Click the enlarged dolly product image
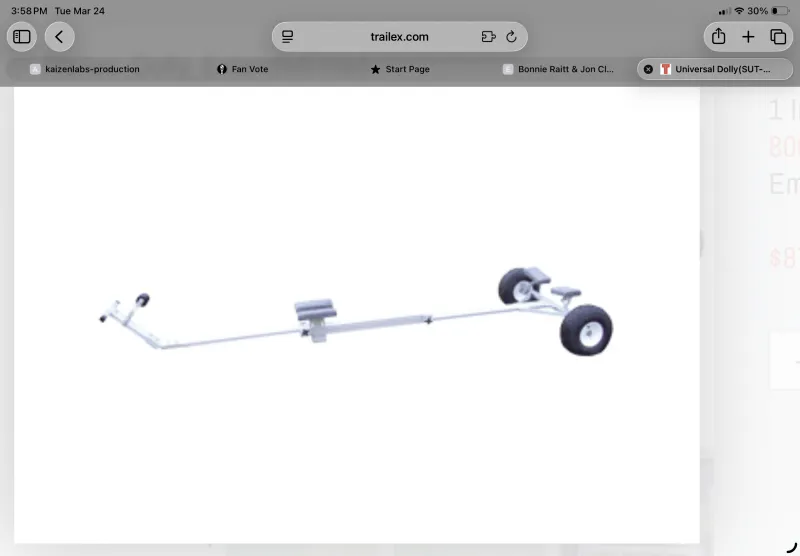 (x=357, y=315)
